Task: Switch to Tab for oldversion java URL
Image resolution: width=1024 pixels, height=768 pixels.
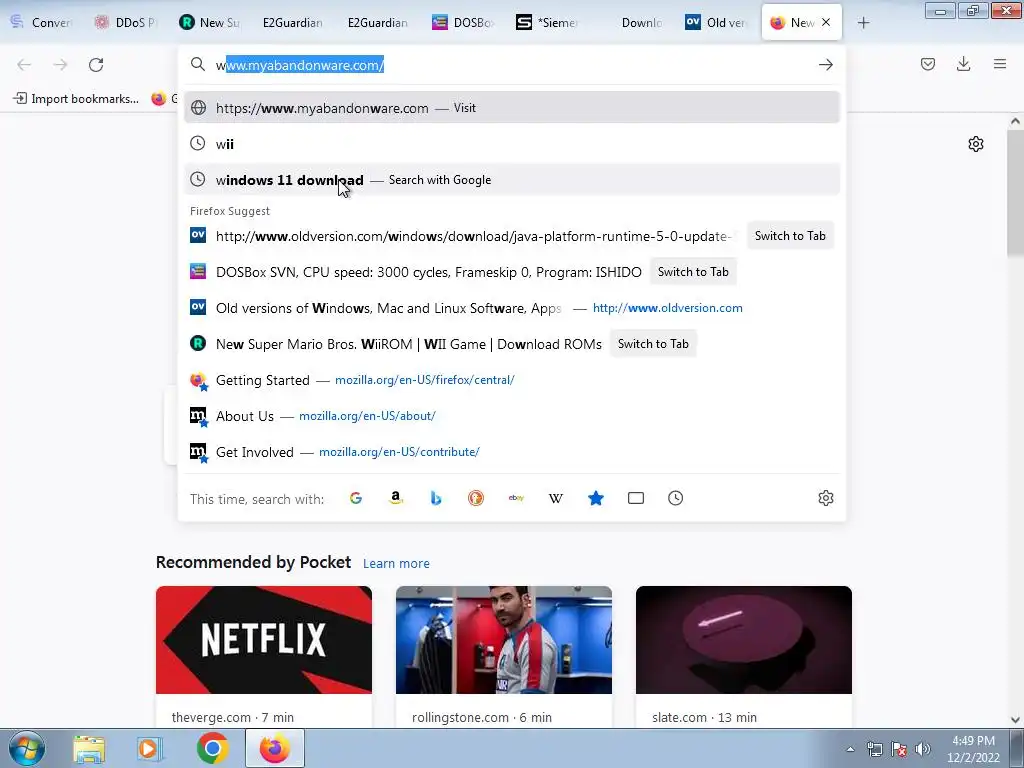Action: [790, 236]
